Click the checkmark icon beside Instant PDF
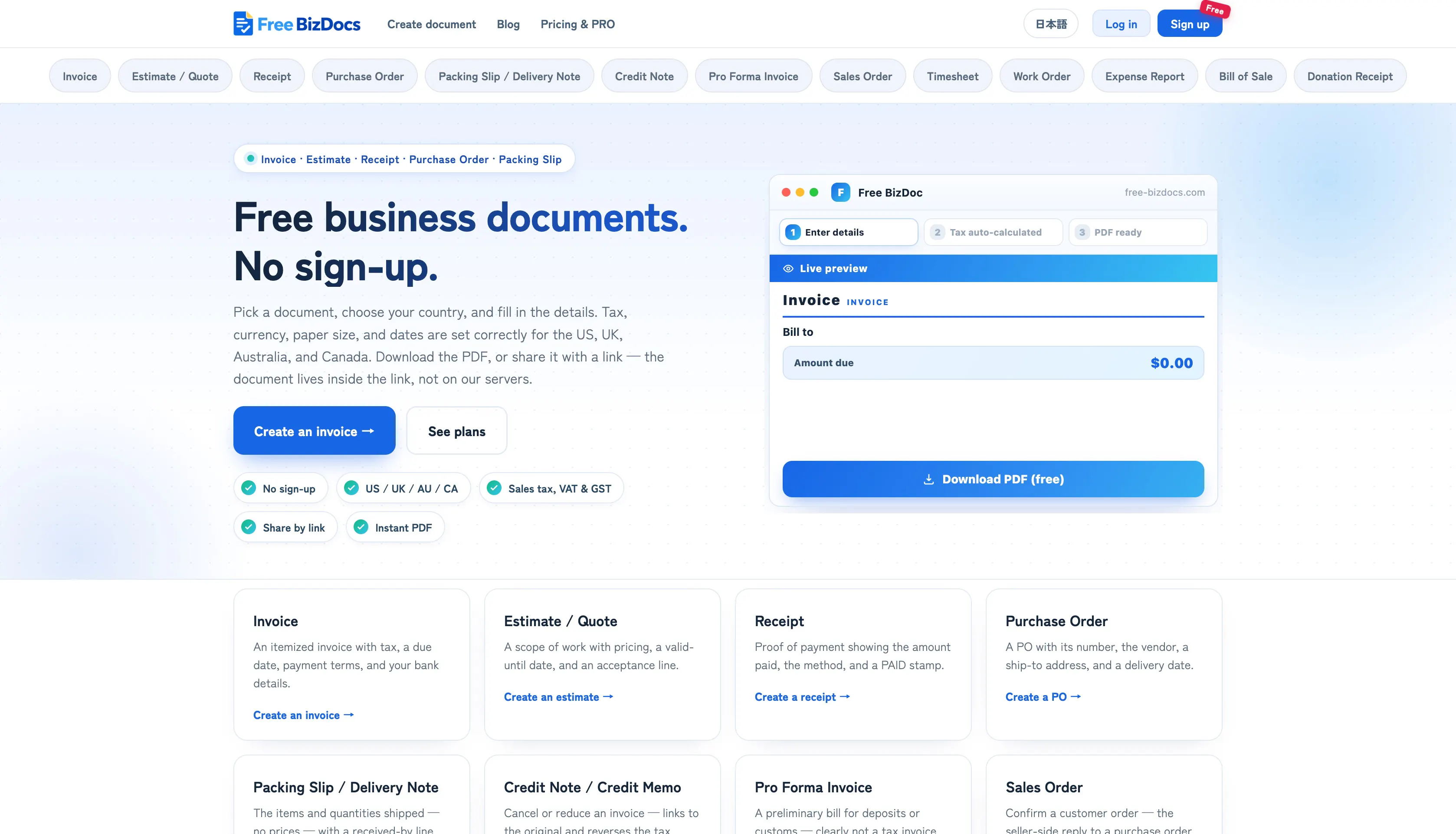The height and width of the screenshot is (834, 1456). pyautogui.click(x=361, y=527)
